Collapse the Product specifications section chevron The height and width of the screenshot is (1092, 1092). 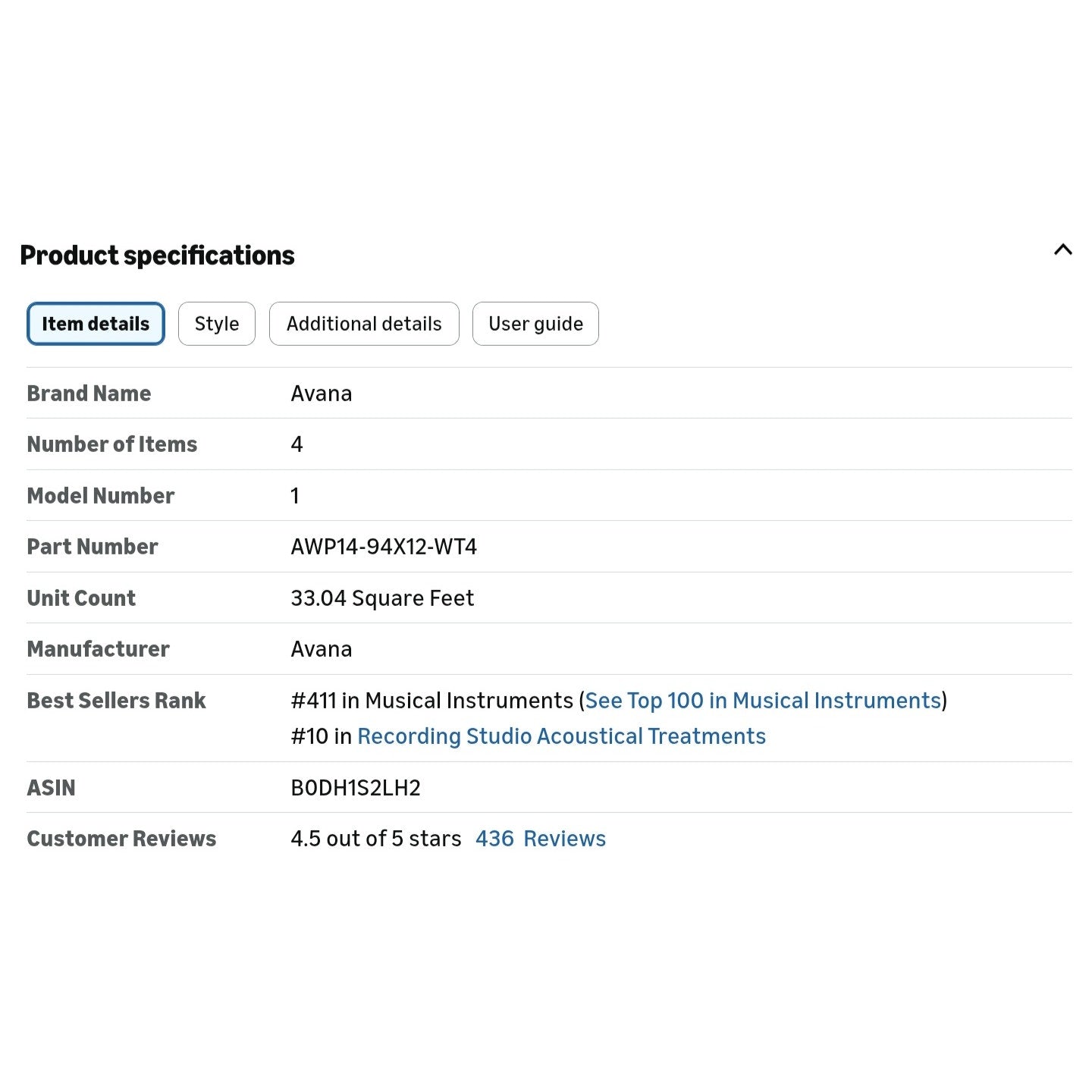point(1062,249)
